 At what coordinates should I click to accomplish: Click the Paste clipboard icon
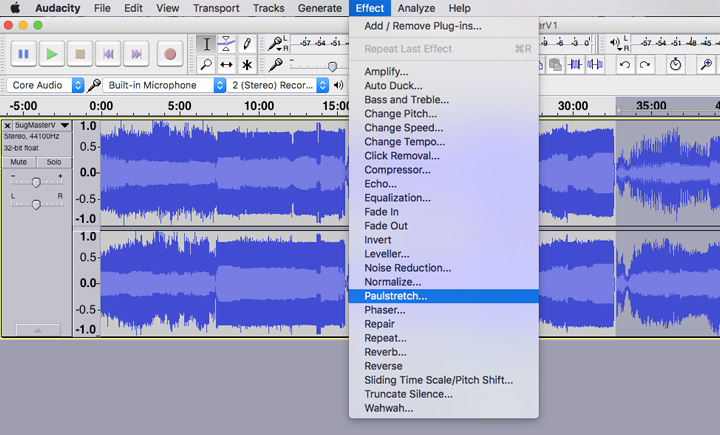(x=555, y=64)
